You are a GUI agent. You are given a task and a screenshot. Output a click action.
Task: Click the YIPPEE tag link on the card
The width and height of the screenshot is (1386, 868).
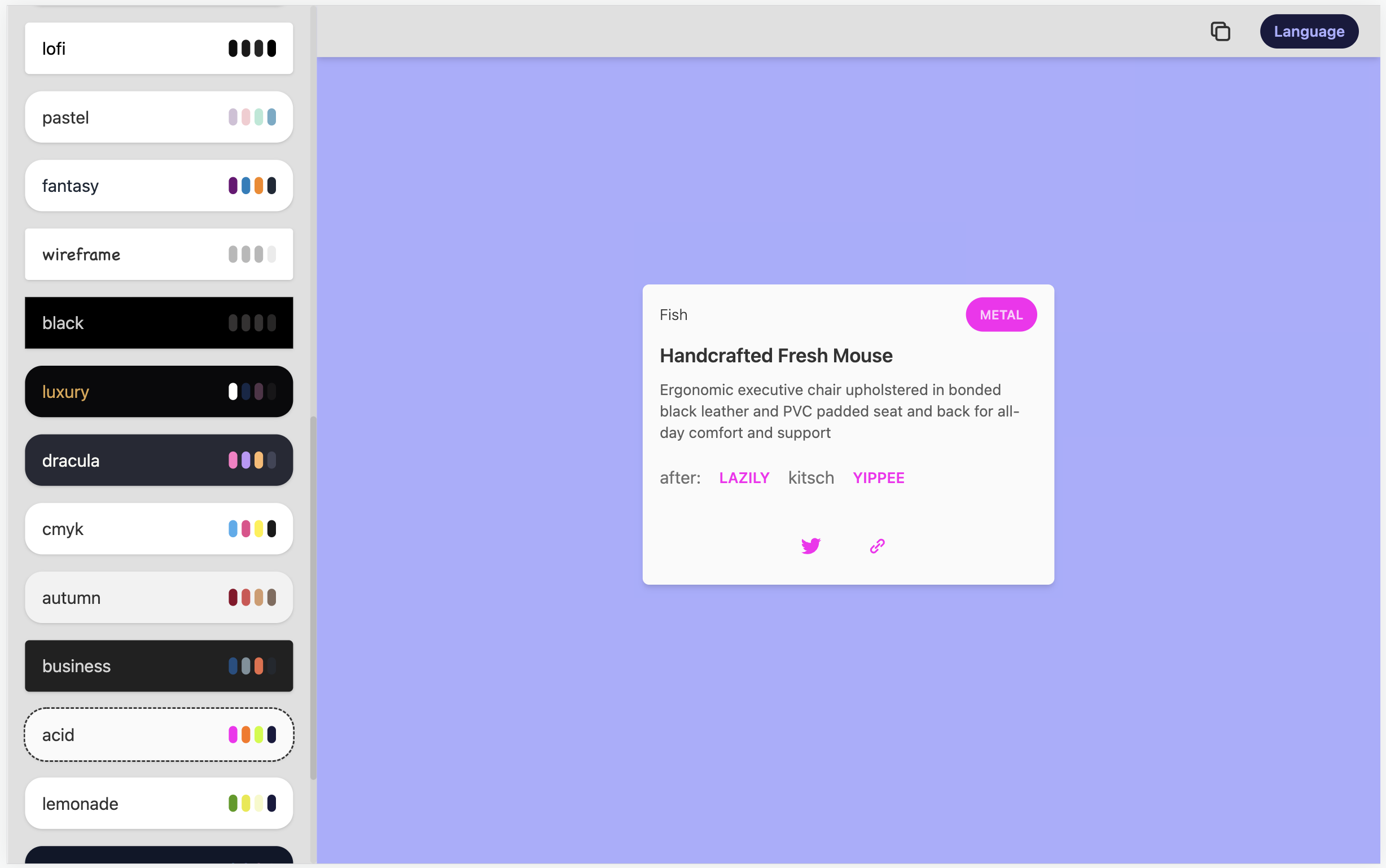pyautogui.click(x=879, y=476)
